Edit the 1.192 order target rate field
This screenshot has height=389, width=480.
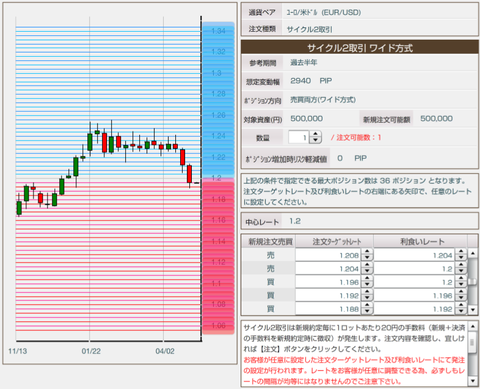click(x=328, y=295)
